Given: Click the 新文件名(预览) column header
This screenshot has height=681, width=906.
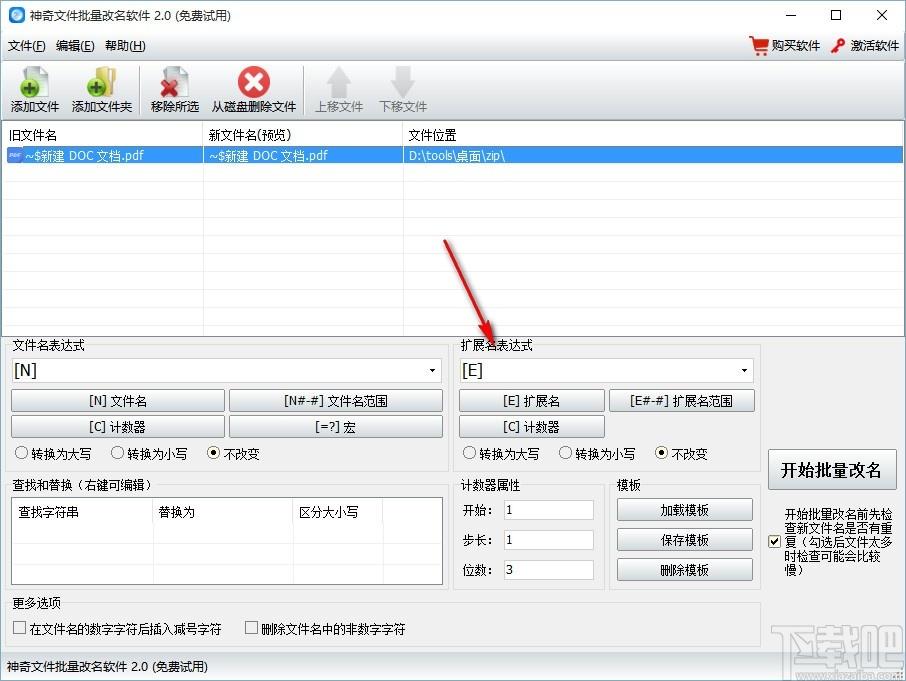Looking at the screenshot, I should 303,135.
